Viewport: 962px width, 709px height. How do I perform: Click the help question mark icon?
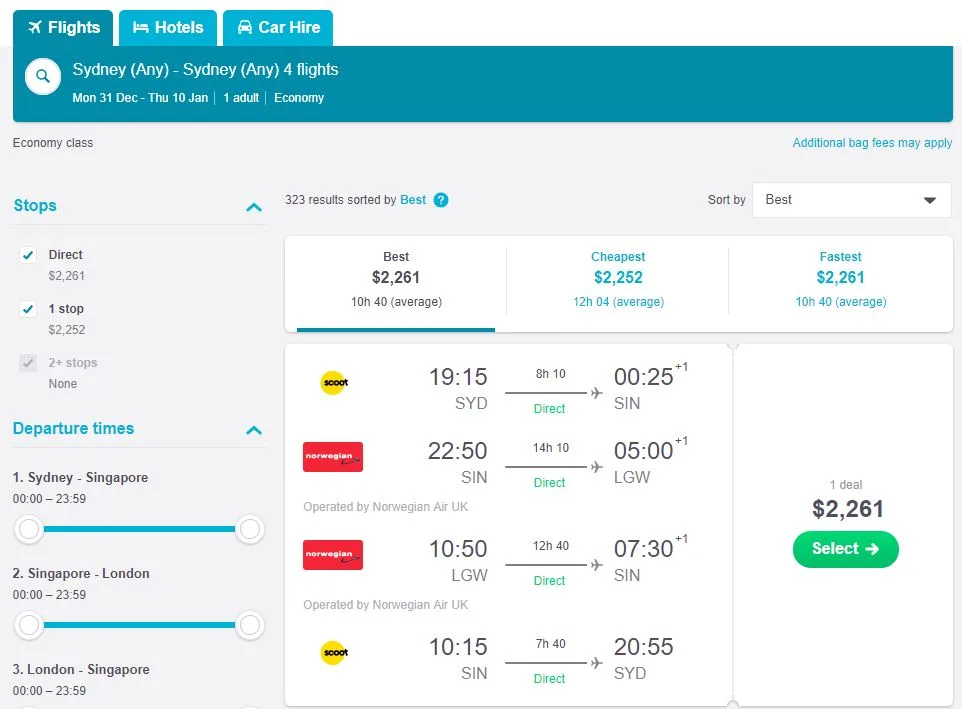(x=441, y=200)
